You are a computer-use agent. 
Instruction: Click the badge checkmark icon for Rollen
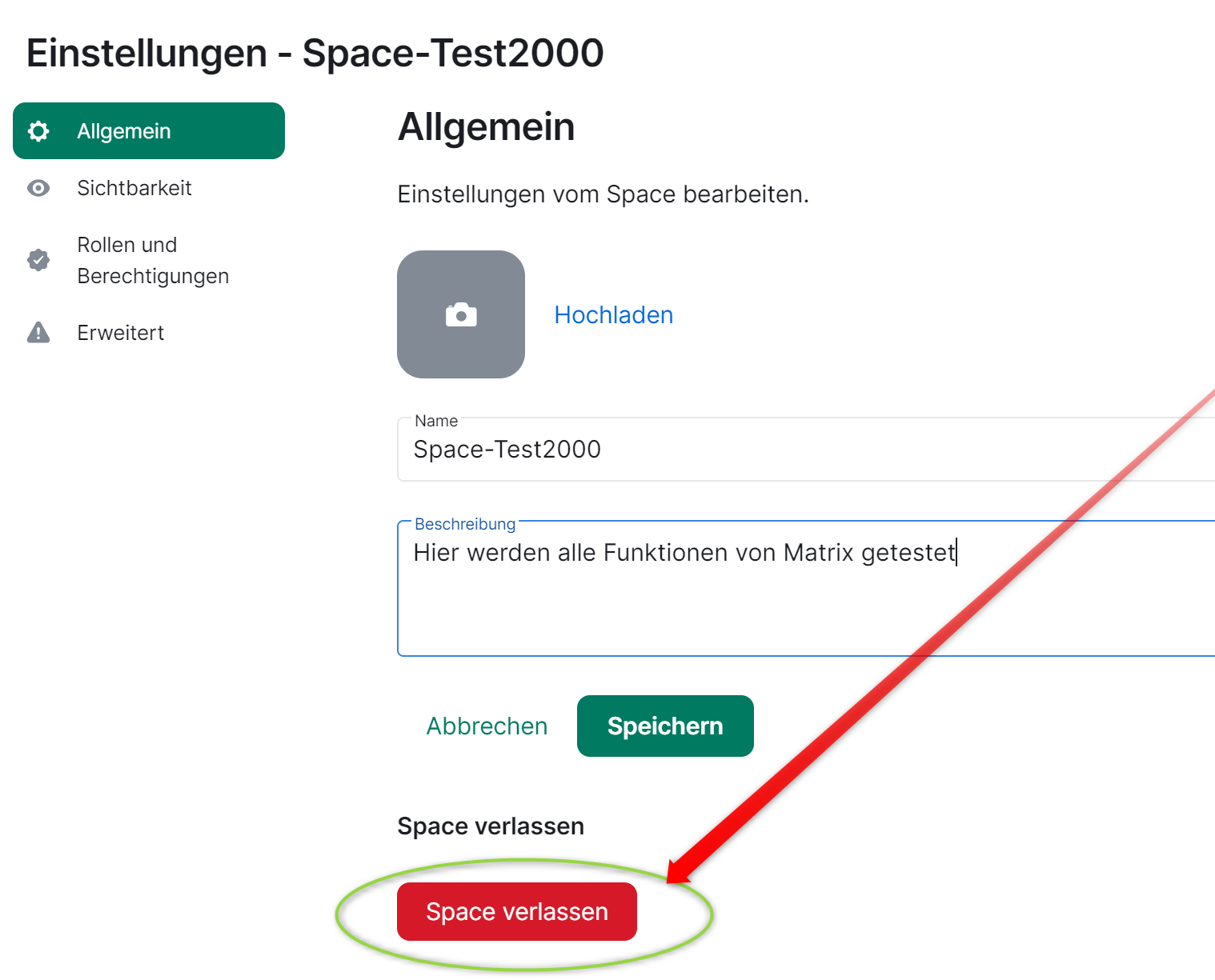point(38,260)
